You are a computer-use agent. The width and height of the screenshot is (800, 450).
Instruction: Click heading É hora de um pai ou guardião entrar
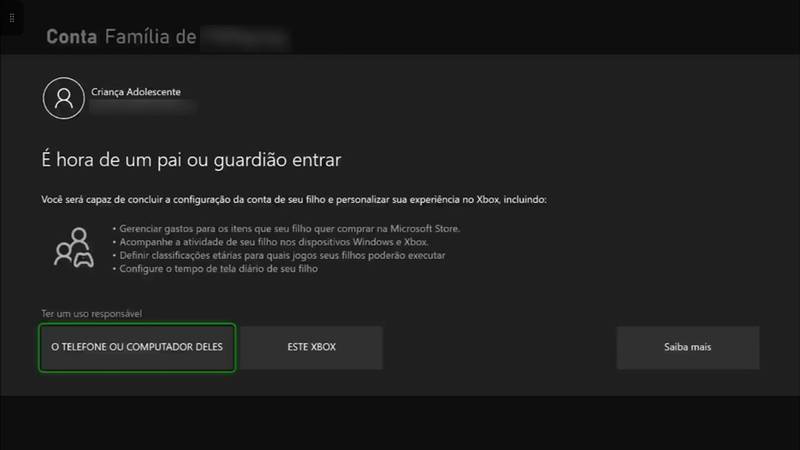pos(191,160)
